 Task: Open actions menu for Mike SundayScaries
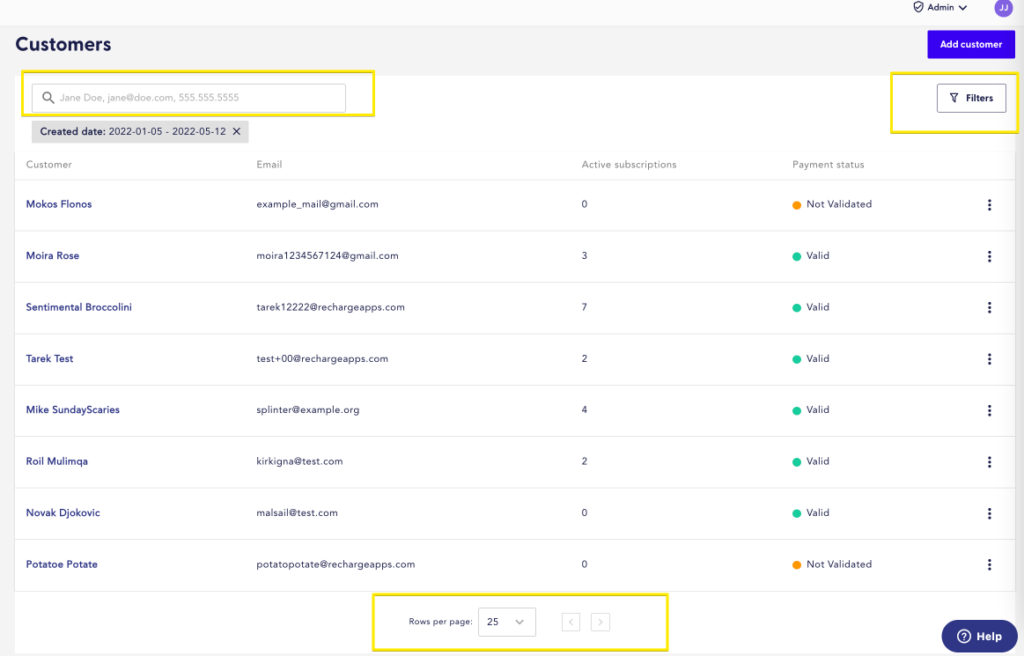pyautogui.click(x=989, y=410)
